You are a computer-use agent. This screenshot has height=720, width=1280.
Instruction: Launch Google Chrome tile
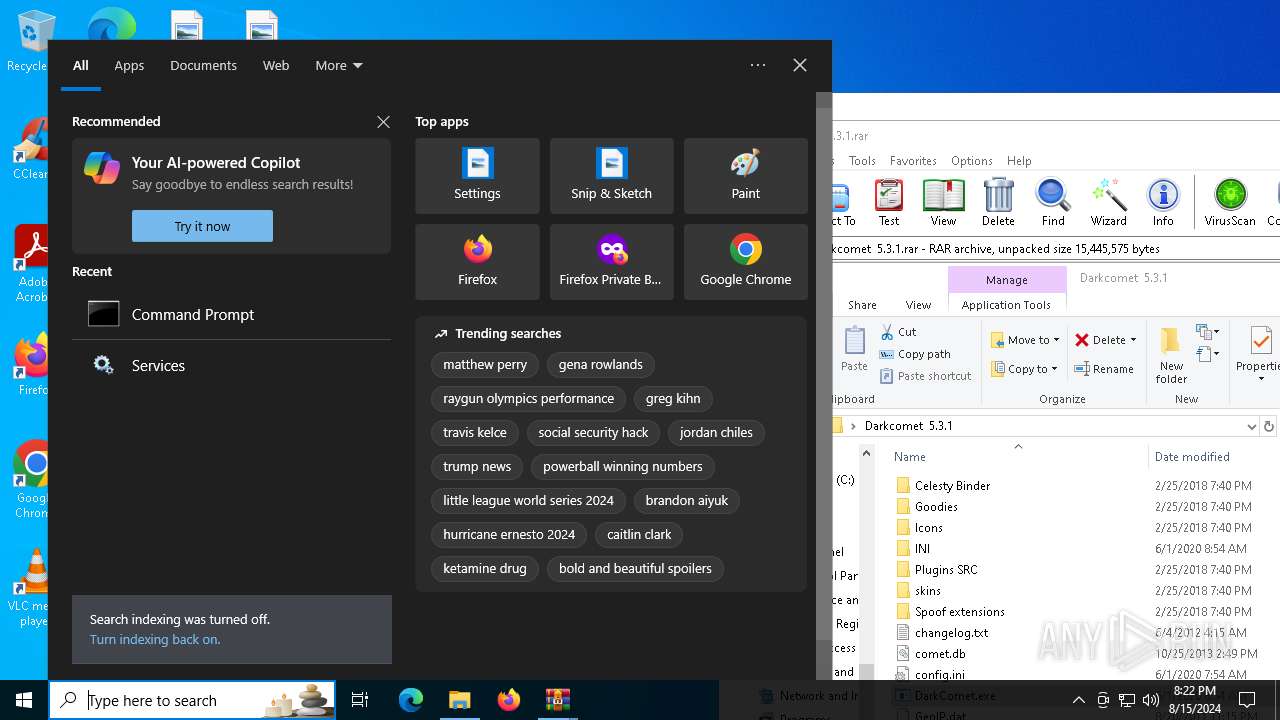click(745, 262)
